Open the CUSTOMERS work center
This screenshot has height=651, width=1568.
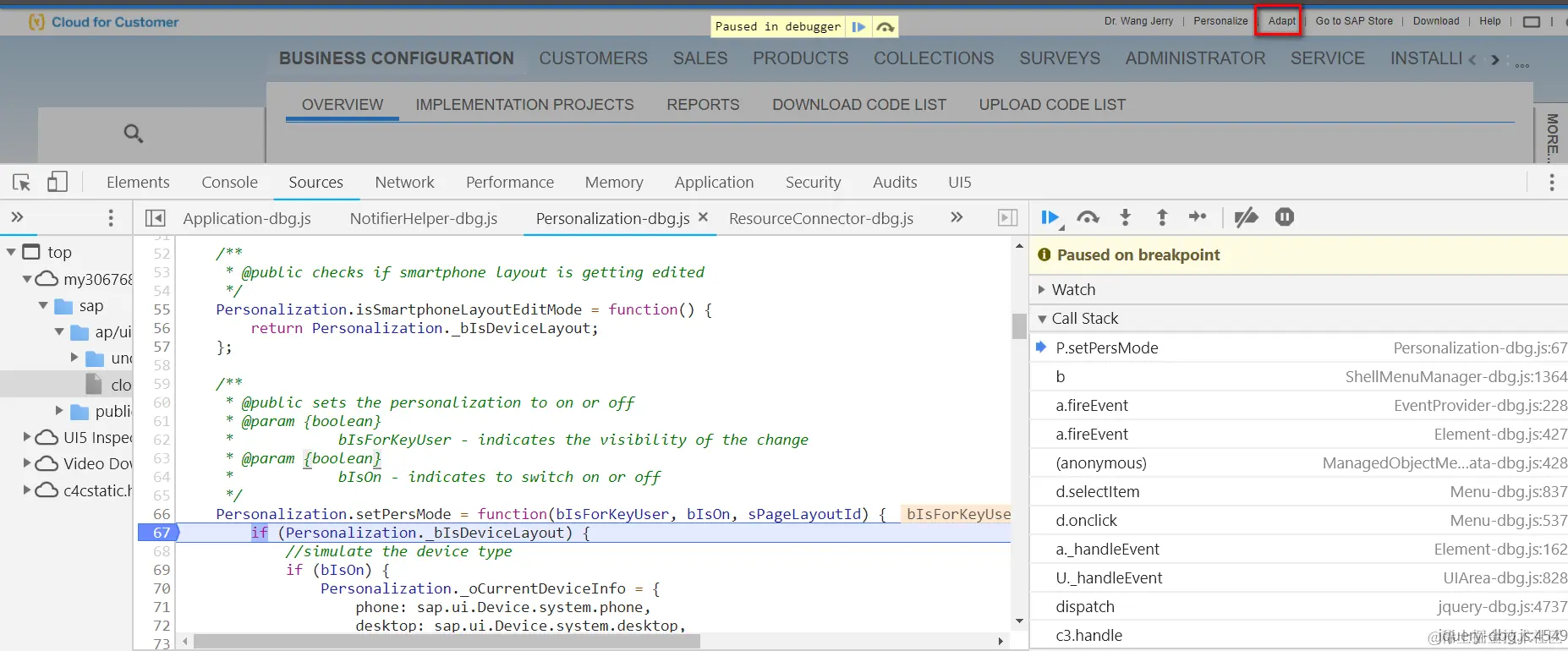coord(594,58)
